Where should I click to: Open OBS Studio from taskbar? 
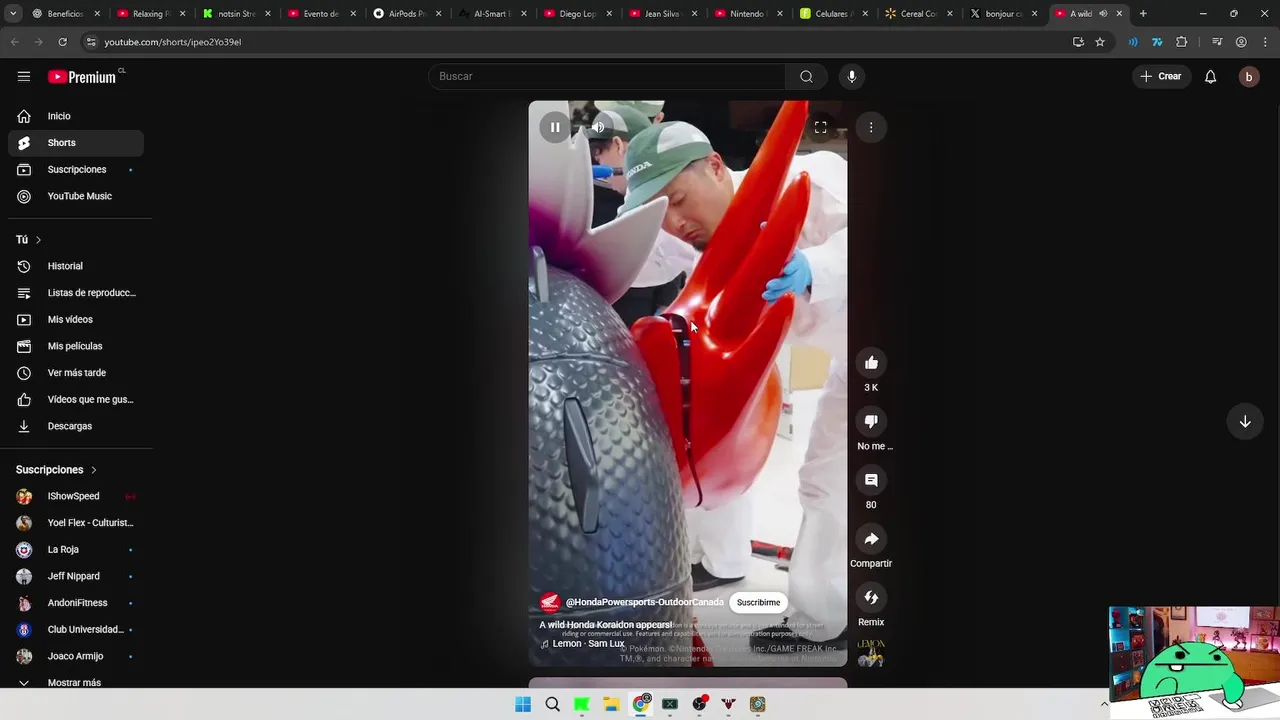[699, 704]
